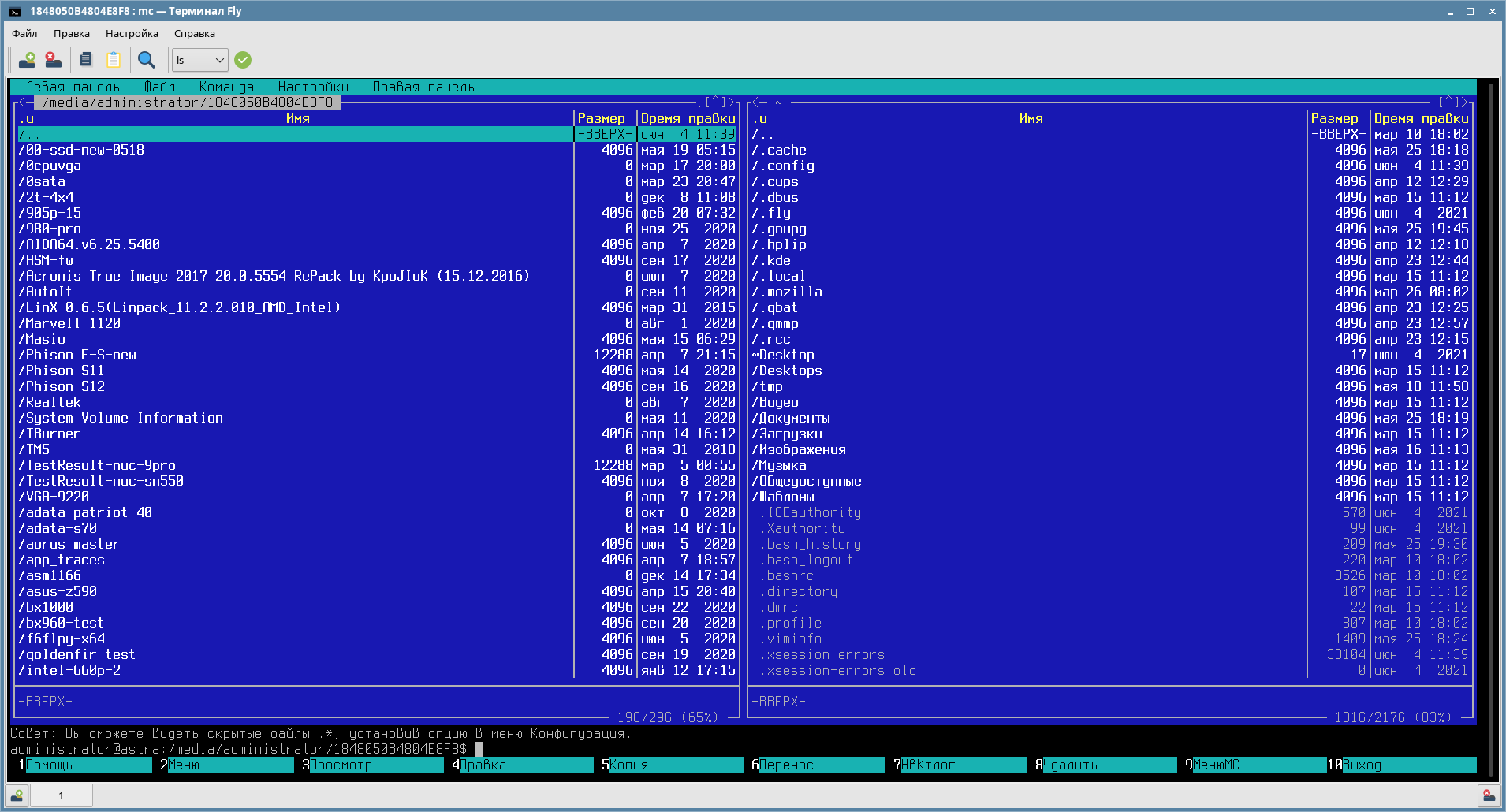Select the /Phison S11 directory
The width and height of the screenshot is (1506, 812).
tap(296, 371)
